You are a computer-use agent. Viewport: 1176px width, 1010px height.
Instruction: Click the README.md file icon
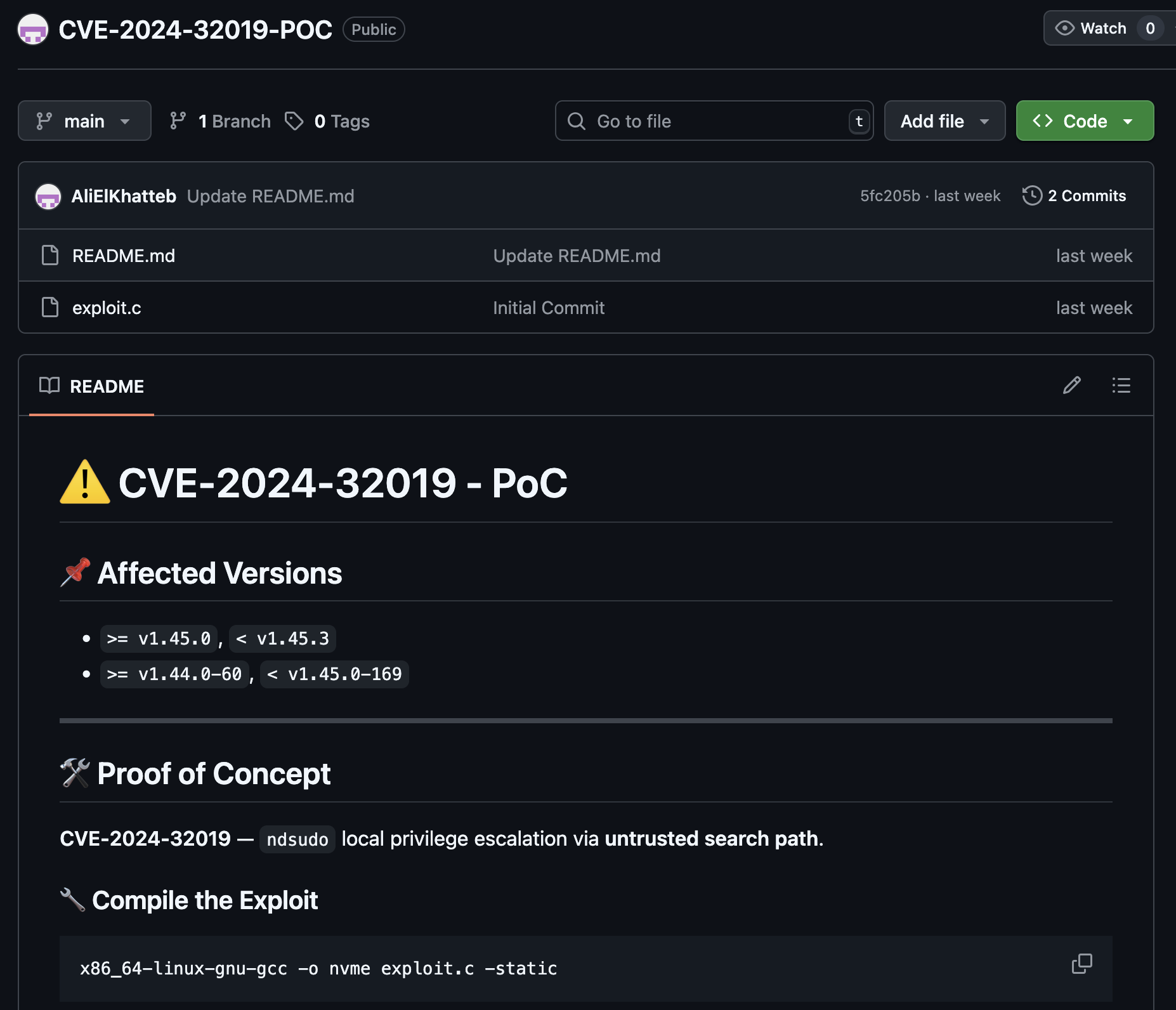click(50, 255)
